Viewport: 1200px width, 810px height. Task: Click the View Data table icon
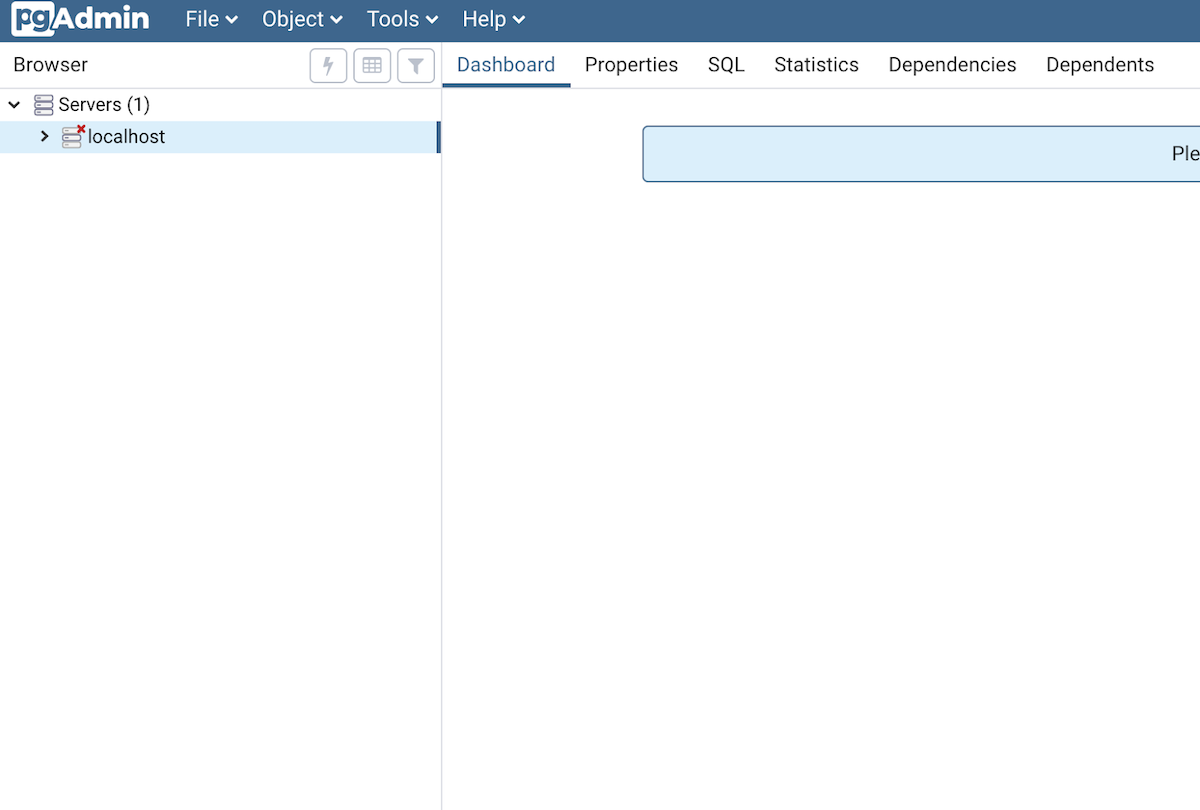click(x=372, y=66)
